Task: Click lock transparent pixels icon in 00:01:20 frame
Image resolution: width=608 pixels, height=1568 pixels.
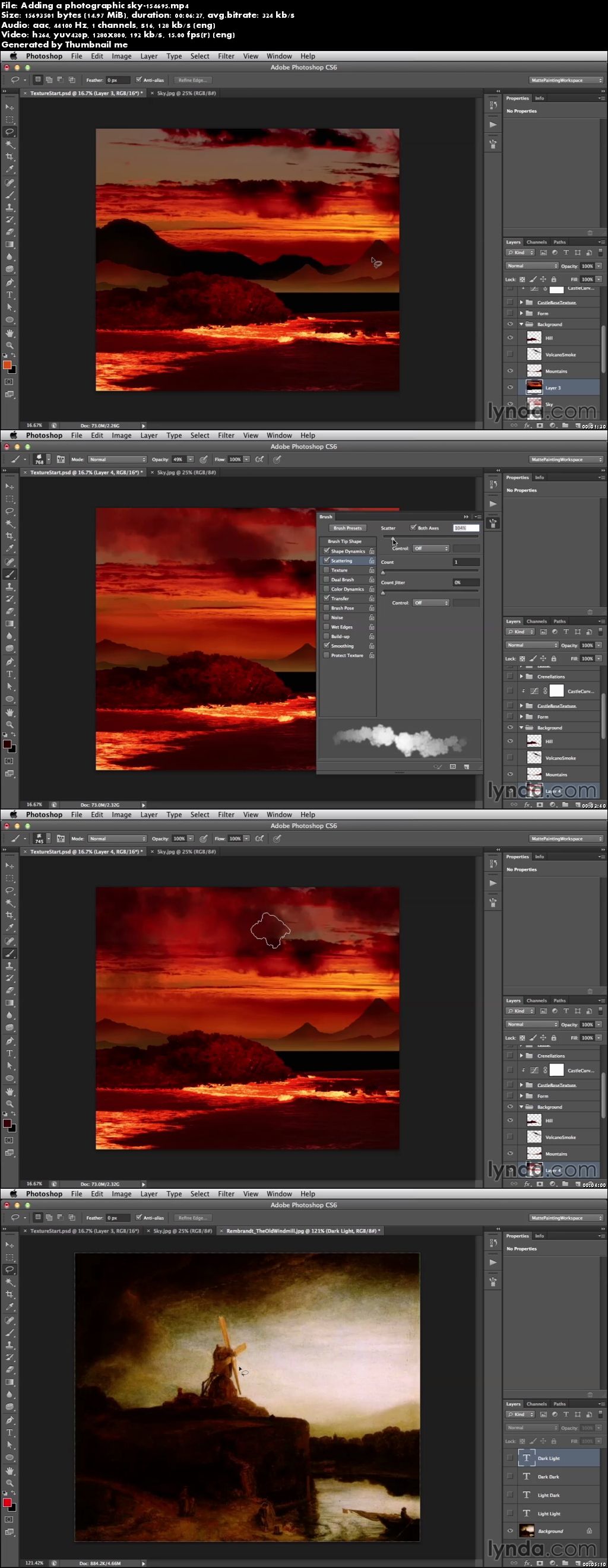Action: coord(522,280)
